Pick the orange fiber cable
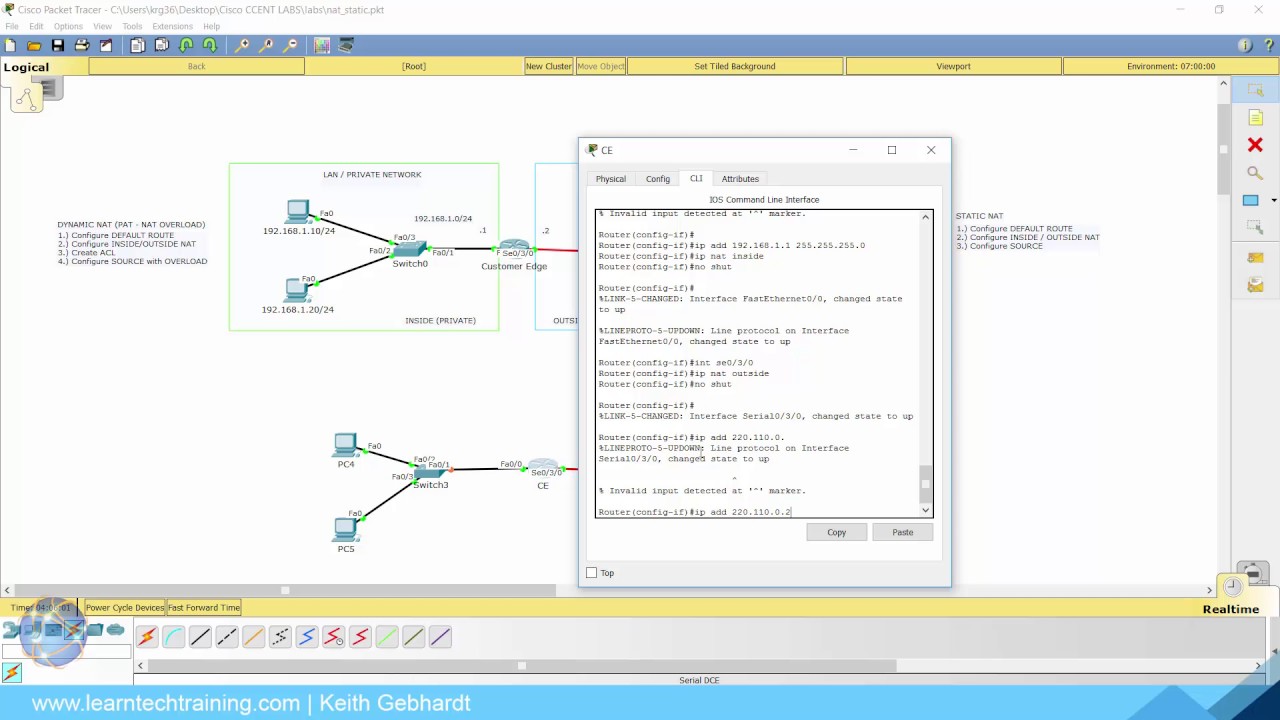The height and width of the screenshot is (720, 1280). click(254, 637)
